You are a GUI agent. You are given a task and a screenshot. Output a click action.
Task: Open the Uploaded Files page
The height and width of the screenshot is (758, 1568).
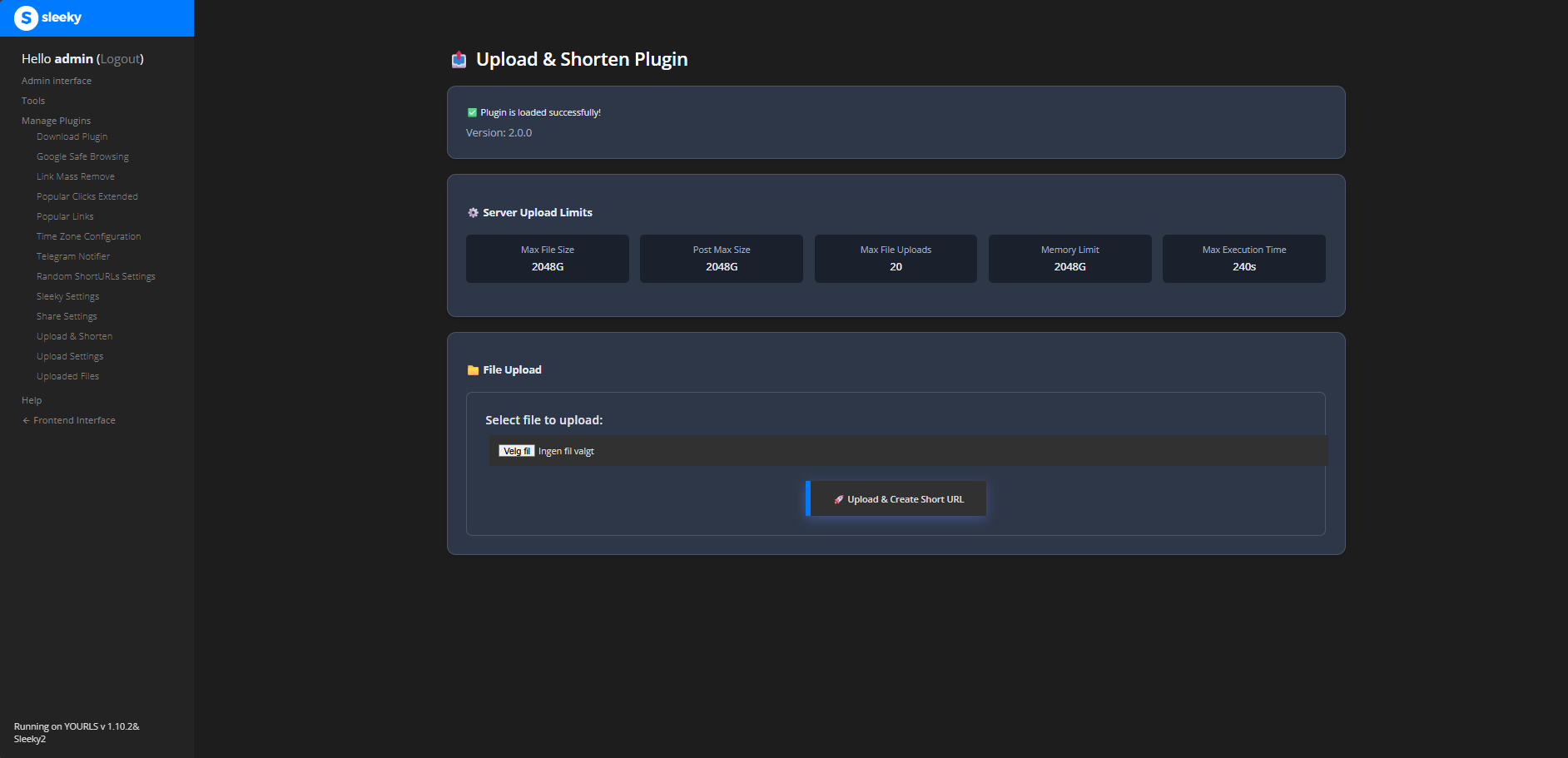[67, 375]
